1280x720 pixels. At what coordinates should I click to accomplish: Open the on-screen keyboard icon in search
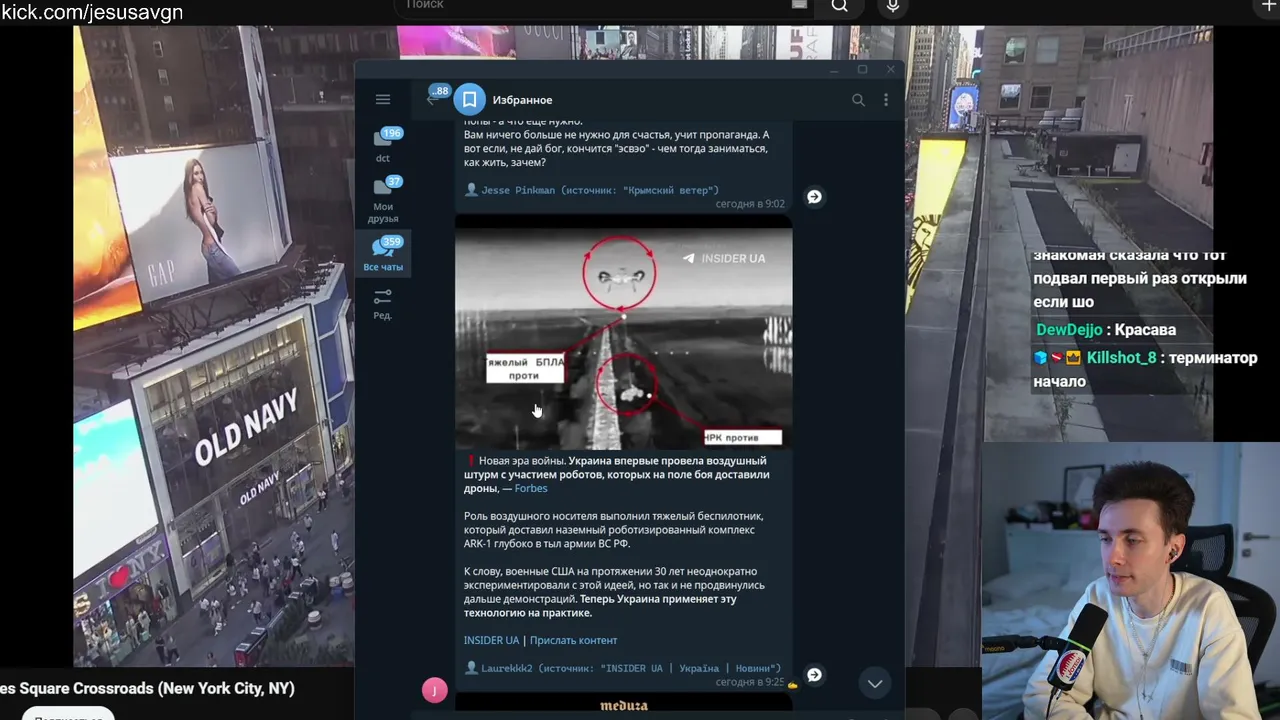click(799, 5)
